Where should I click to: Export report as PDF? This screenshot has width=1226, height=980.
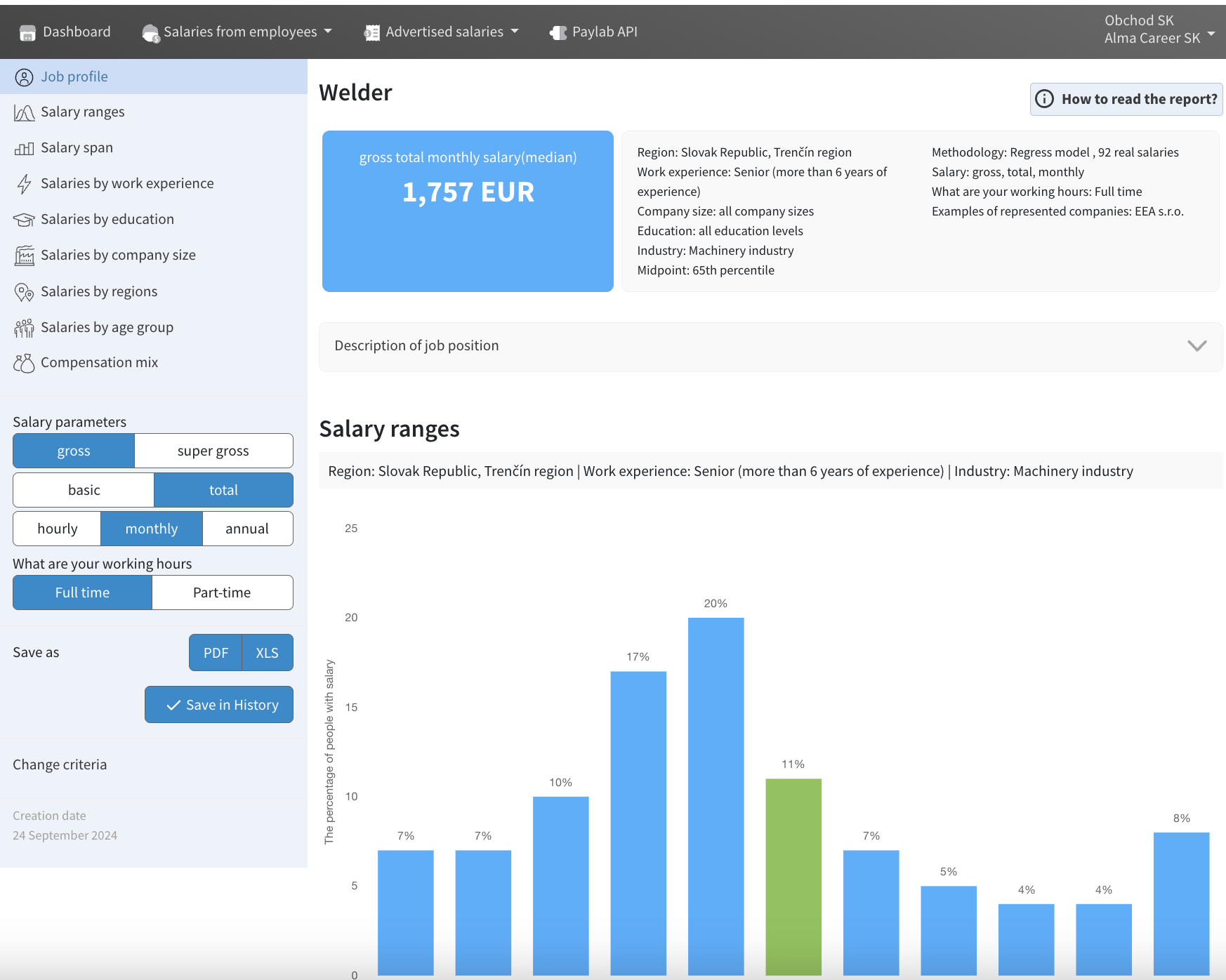(x=216, y=653)
